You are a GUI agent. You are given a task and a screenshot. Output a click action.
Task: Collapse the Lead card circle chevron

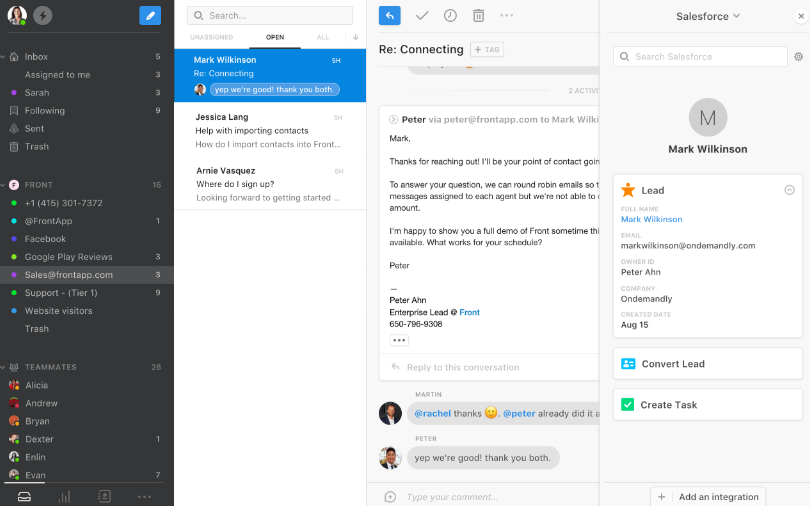(x=789, y=190)
